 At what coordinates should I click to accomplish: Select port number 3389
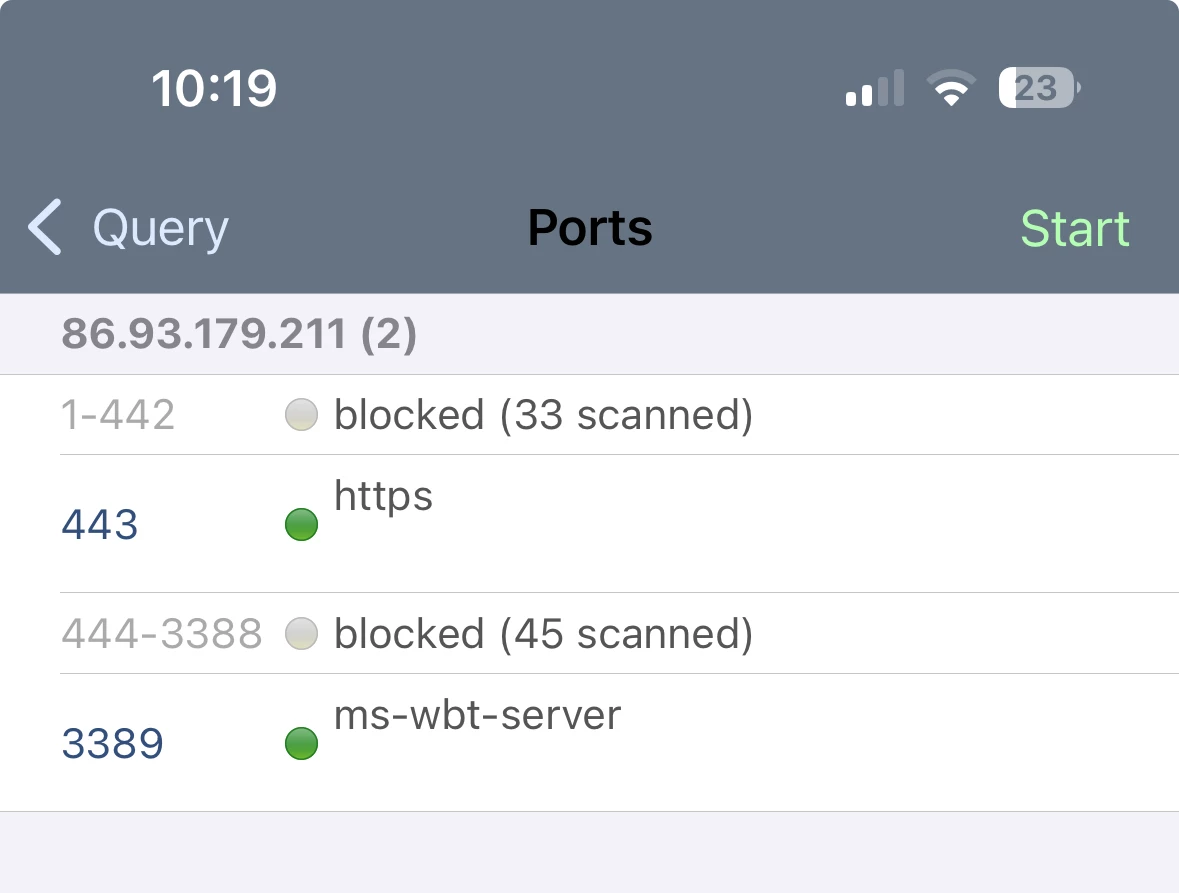coord(113,743)
